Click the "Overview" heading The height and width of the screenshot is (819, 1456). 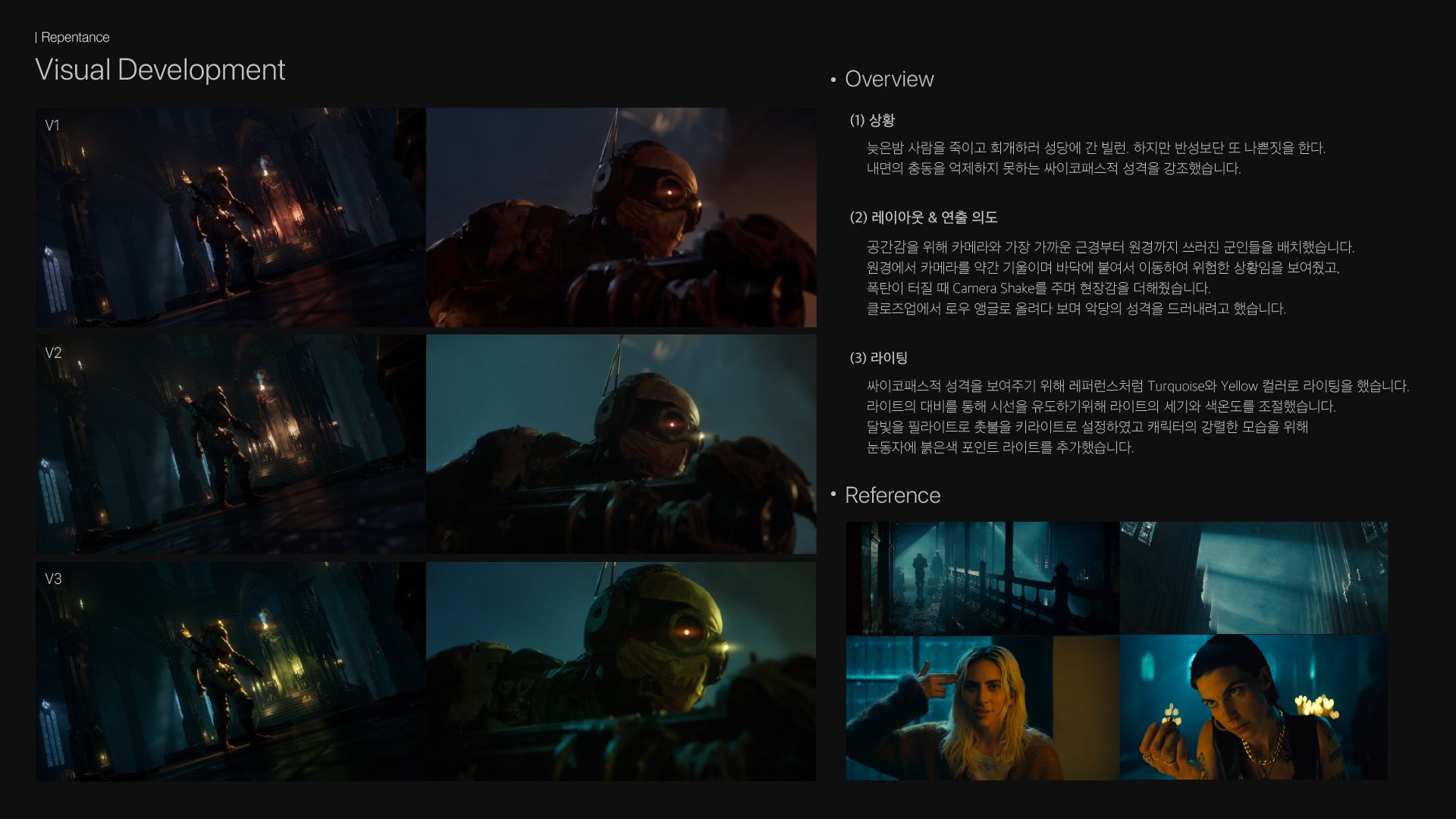coord(889,79)
